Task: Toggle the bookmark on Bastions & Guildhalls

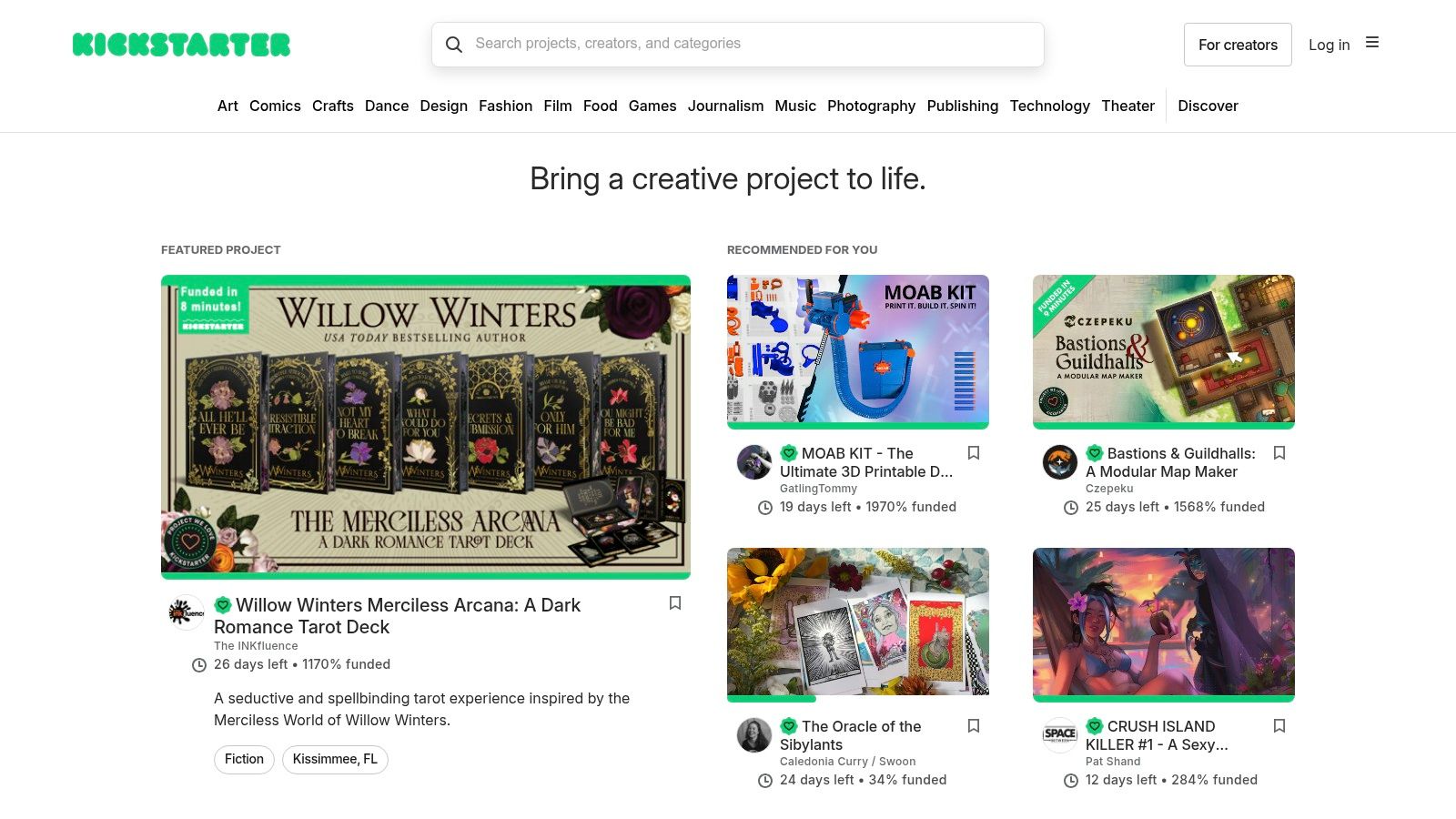Action: click(x=1279, y=452)
